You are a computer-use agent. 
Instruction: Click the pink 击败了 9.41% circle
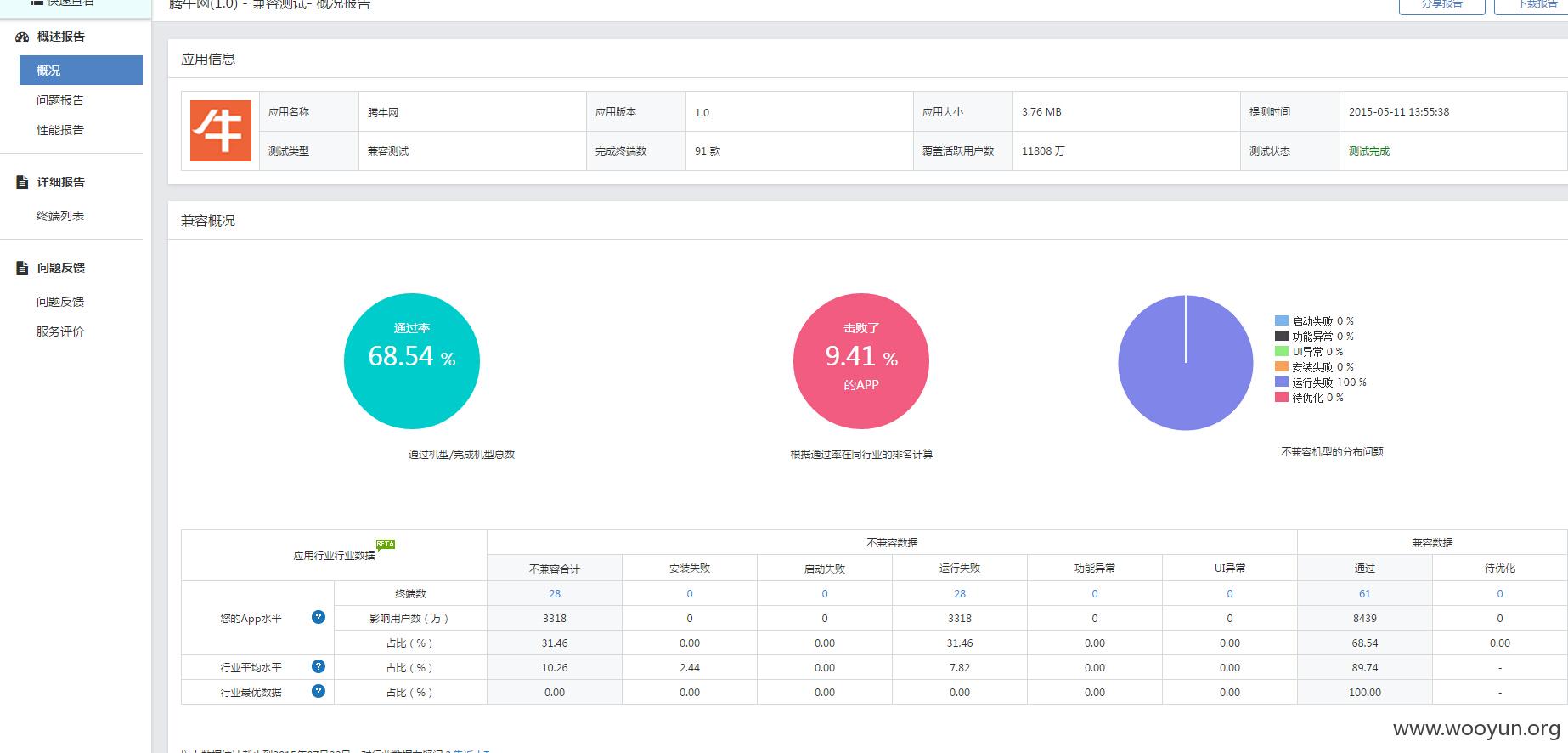pos(861,361)
